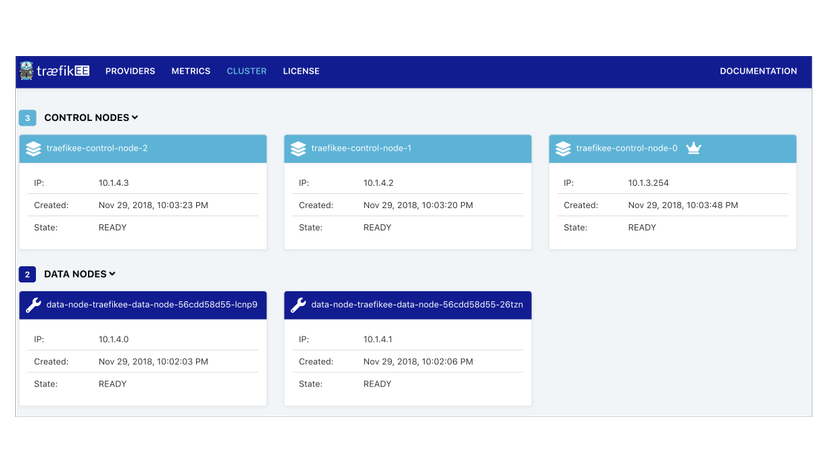
Task: Click IP value 10.1.4.3
Action: [x=114, y=183]
